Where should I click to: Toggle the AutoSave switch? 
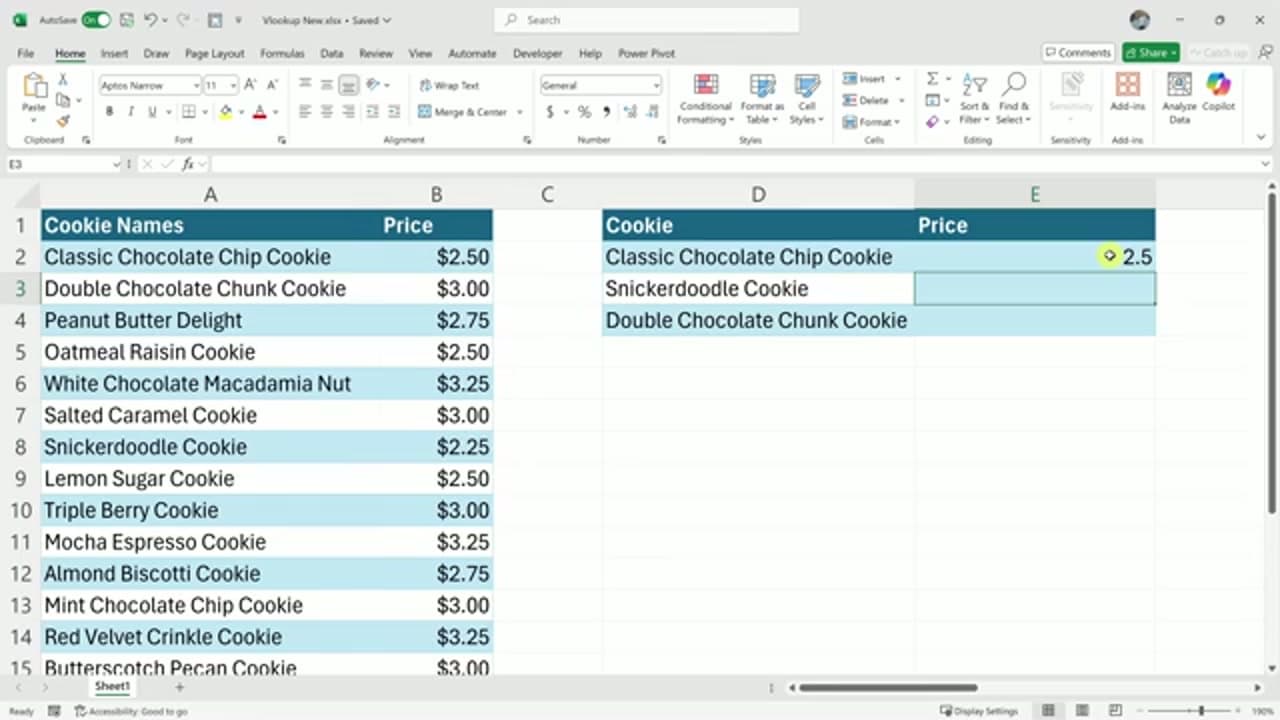click(x=96, y=20)
